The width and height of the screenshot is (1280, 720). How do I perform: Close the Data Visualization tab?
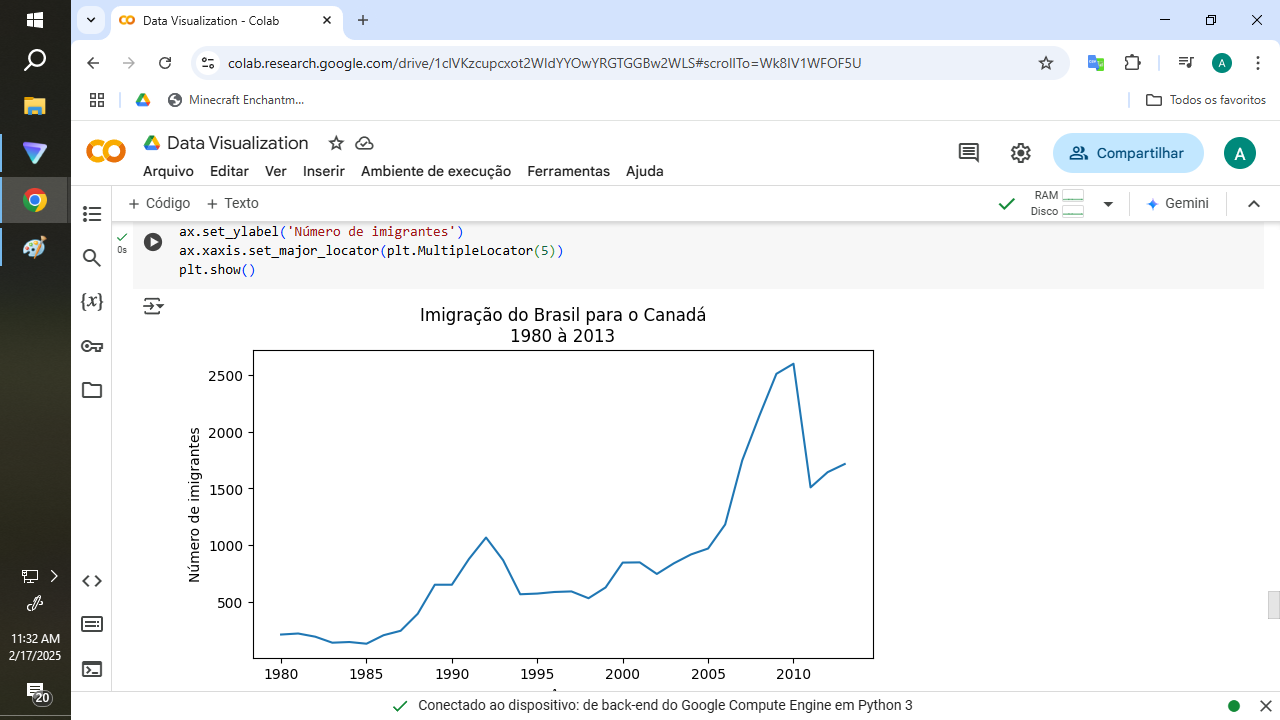[x=327, y=20]
